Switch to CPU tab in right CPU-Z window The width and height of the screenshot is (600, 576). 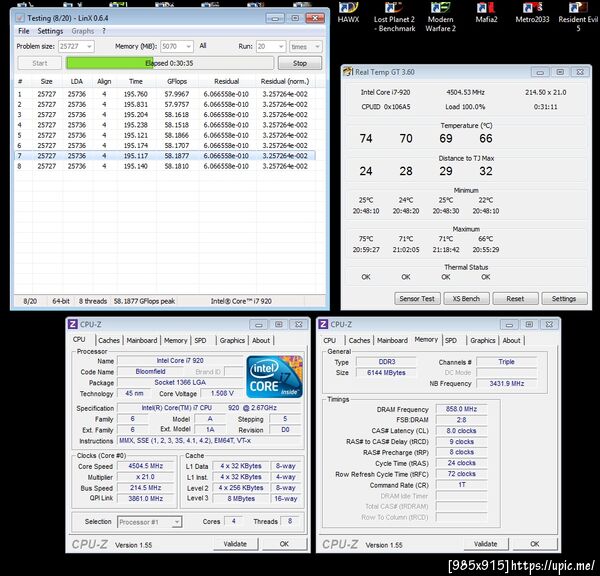pos(329,340)
